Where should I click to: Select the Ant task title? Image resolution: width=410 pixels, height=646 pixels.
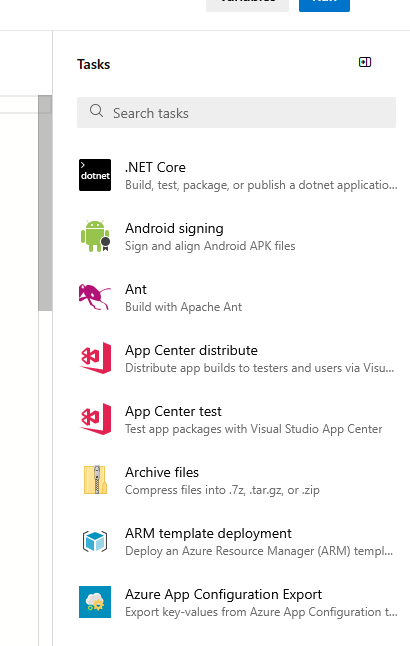click(x=136, y=289)
